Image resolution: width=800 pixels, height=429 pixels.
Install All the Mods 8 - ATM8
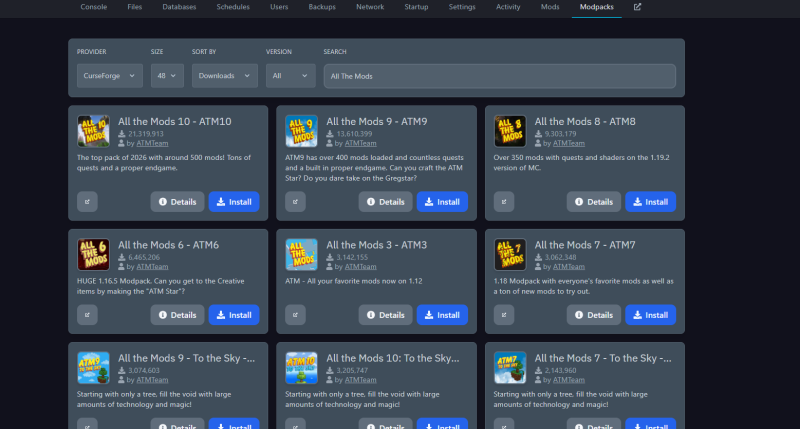651,201
